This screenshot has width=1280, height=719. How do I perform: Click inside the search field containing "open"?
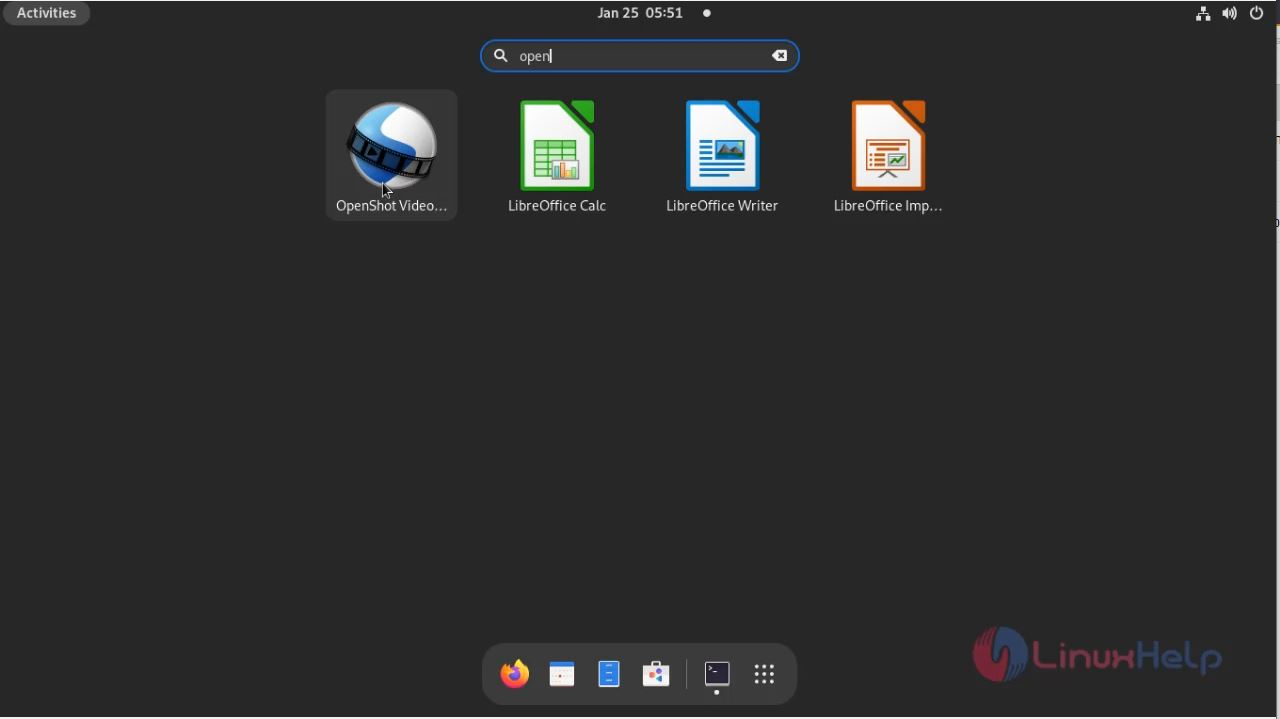coord(640,56)
